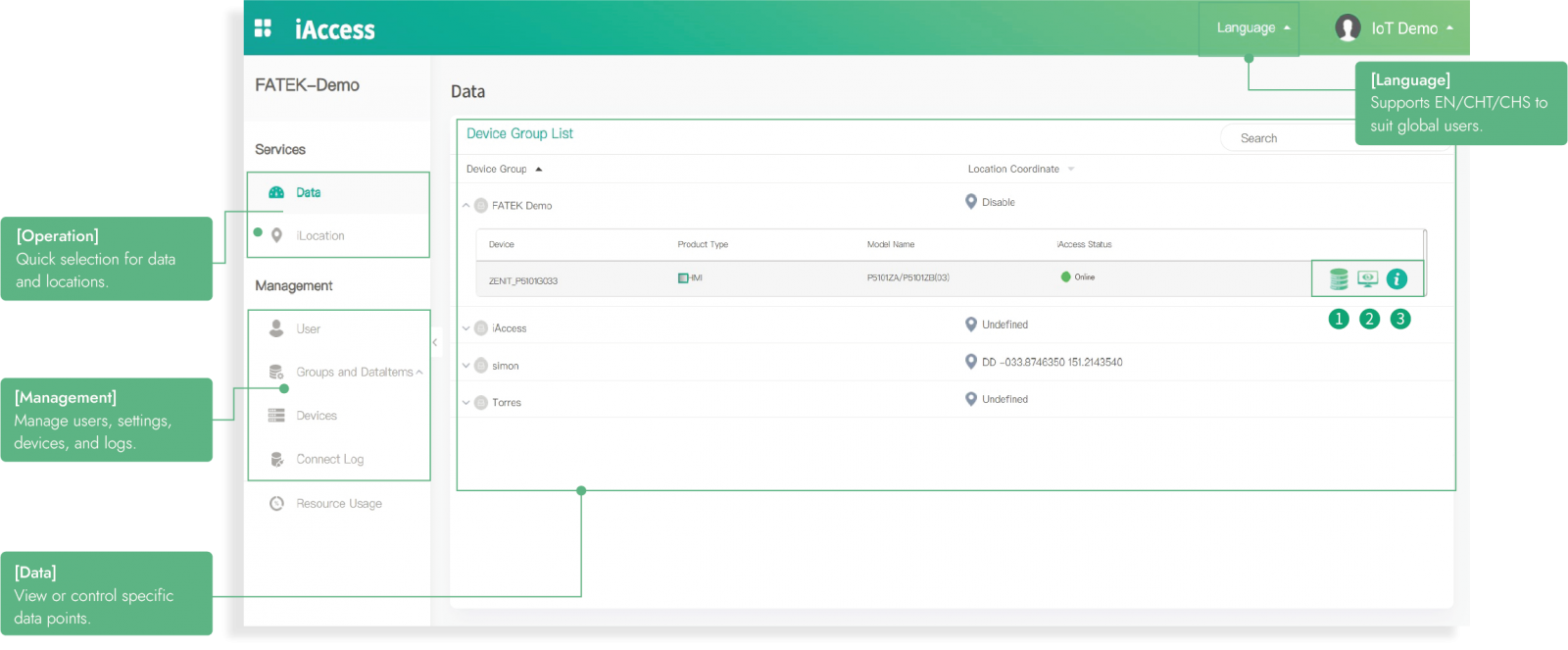Screen dimensions: 1568x650
Task: Click the green info icon in device row
Action: [1396, 279]
